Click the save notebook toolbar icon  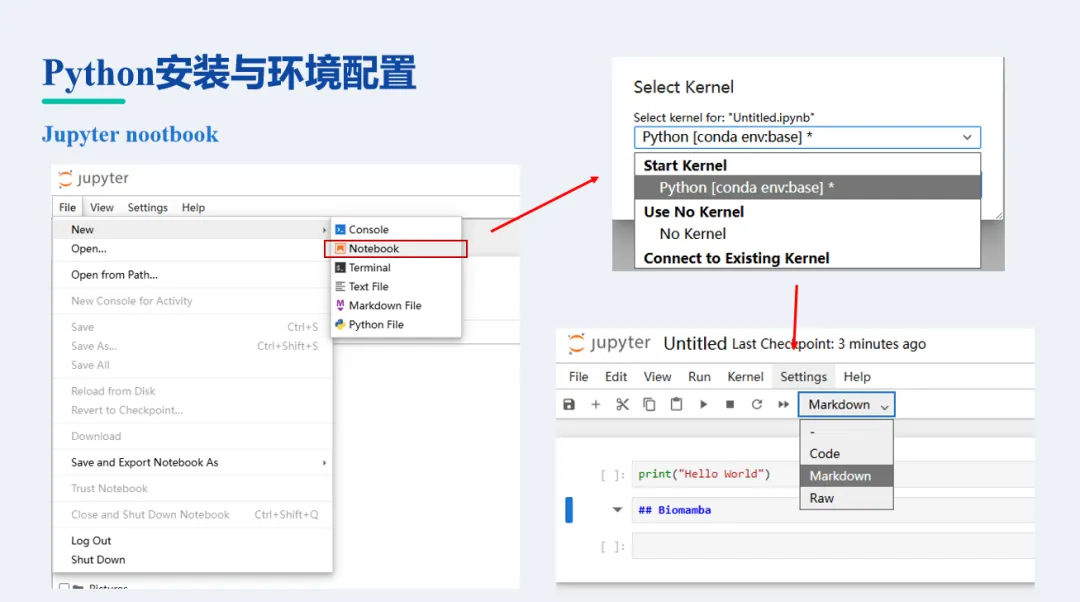click(569, 404)
